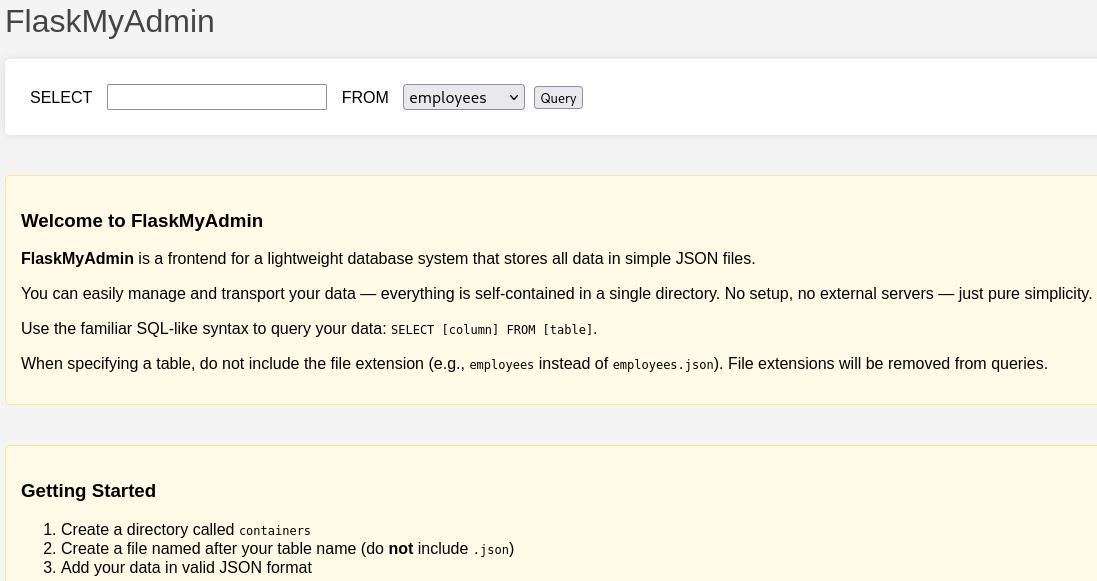Click the 'You can easily manage' paragraph
Viewport: 1097px width, 581px height.
[x=556, y=294]
